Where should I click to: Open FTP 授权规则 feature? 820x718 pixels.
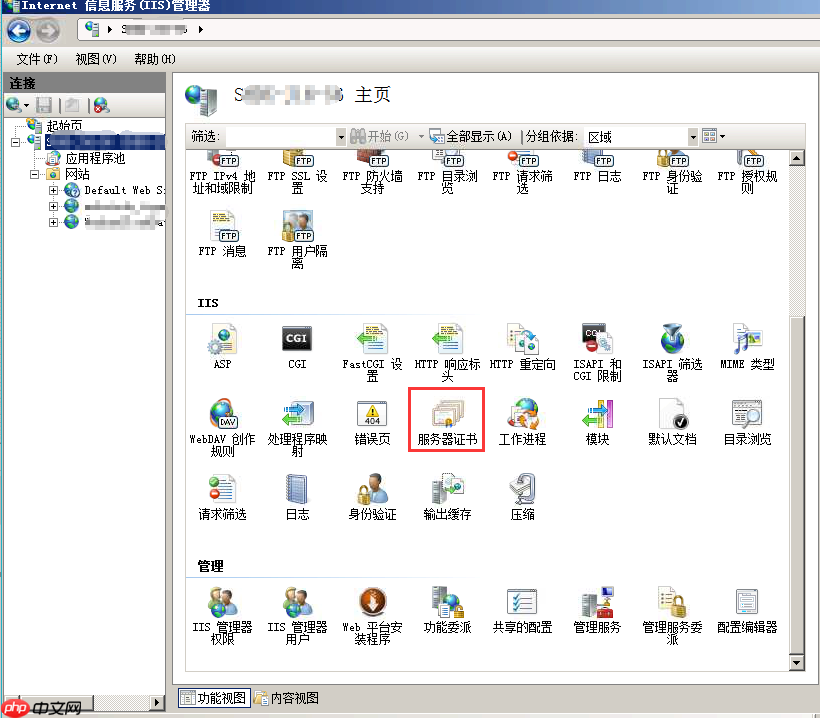(x=747, y=173)
